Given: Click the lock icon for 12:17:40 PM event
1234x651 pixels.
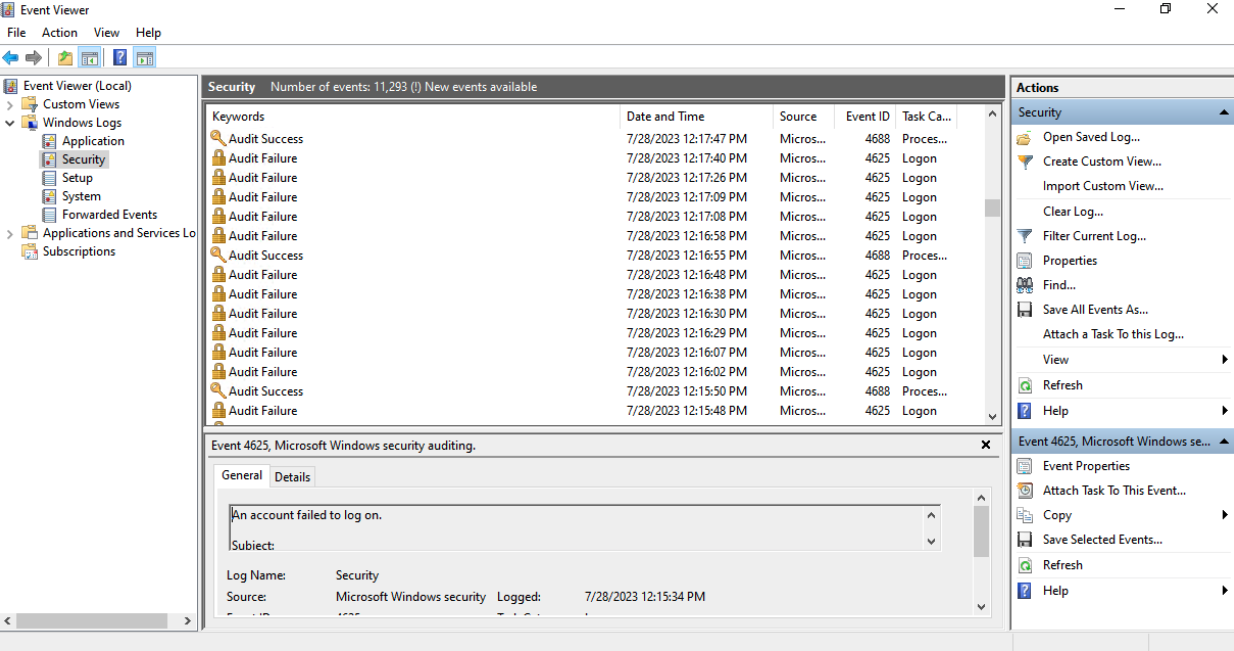Looking at the screenshot, I should (x=218, y=158).
